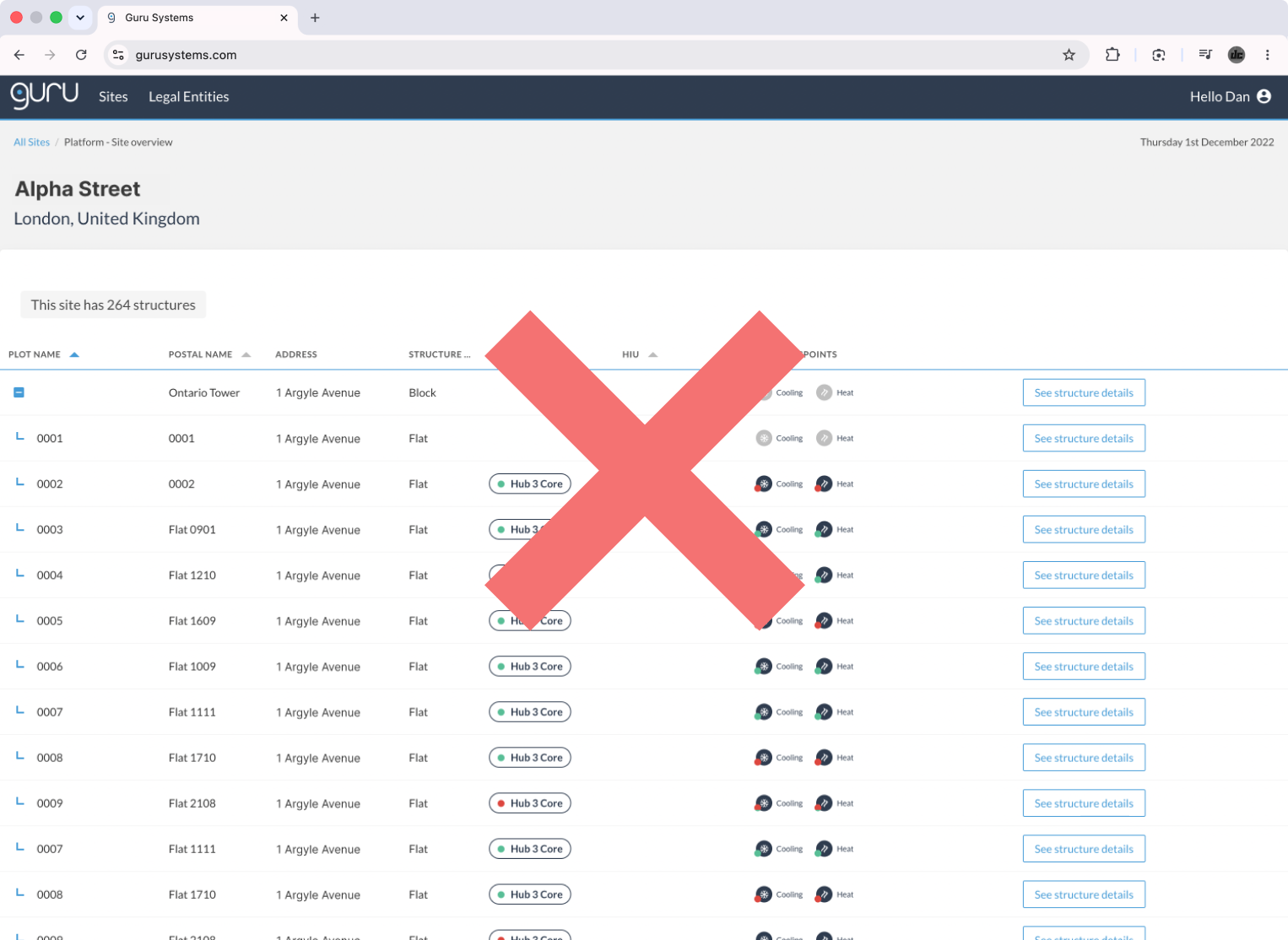See structure details for Flat 0901

1084,529
